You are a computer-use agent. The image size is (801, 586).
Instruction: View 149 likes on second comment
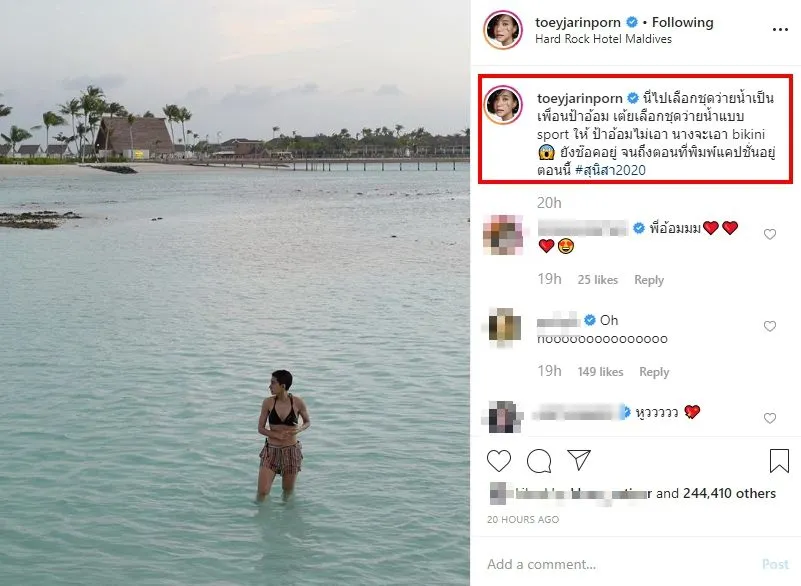(600, 372)
